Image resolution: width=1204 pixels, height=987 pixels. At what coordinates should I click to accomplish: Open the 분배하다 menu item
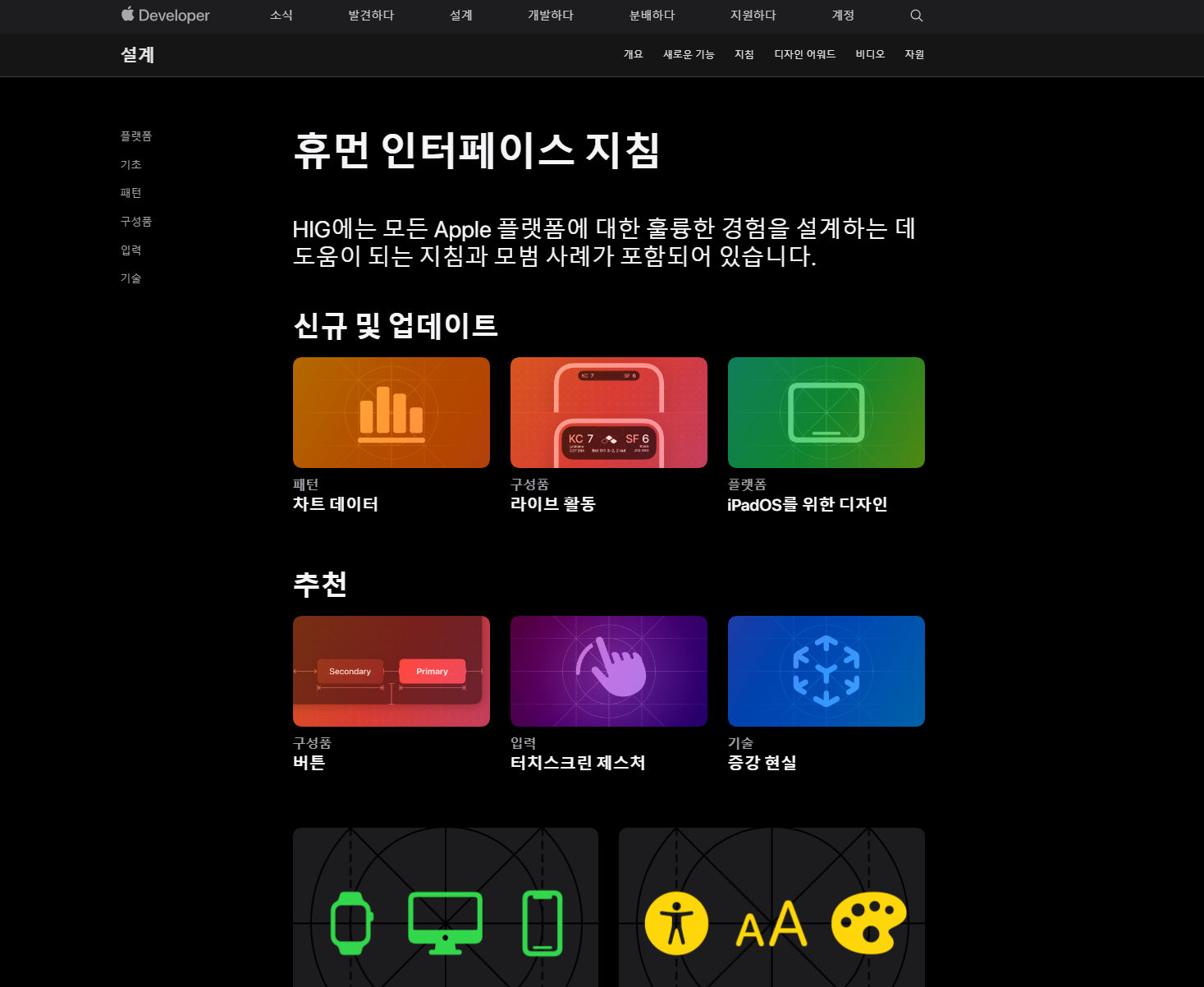(652, 16)
